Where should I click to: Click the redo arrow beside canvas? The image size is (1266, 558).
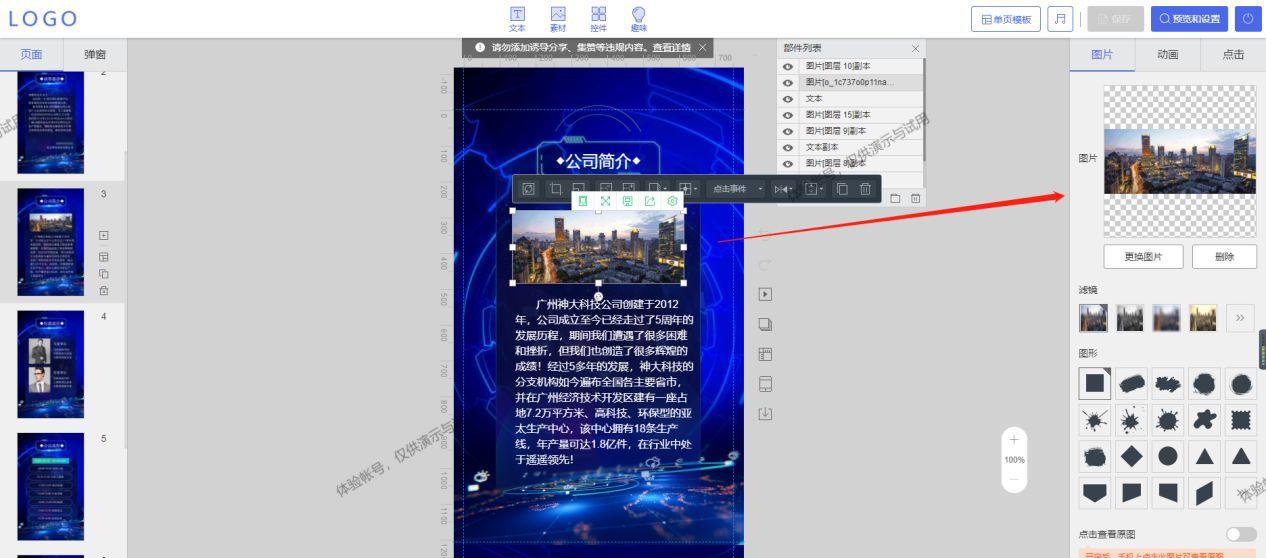tap(766, 265)
